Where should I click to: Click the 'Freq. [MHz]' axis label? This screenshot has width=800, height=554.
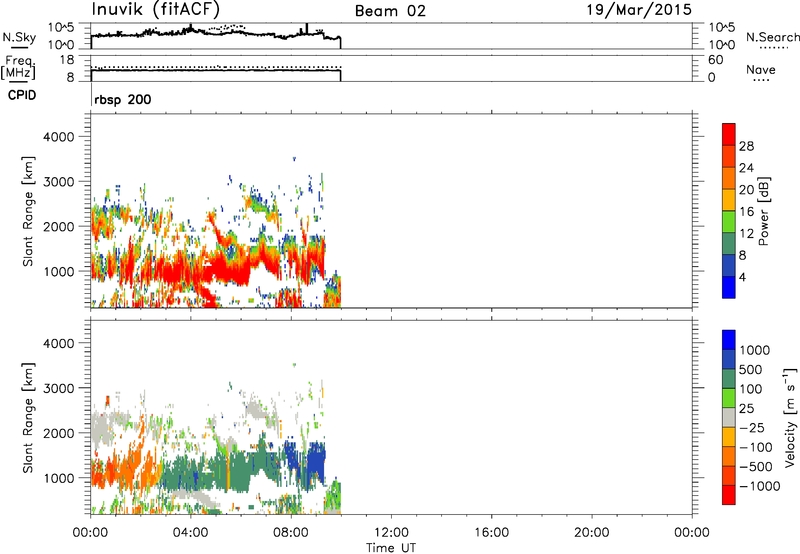click(18, 67)
